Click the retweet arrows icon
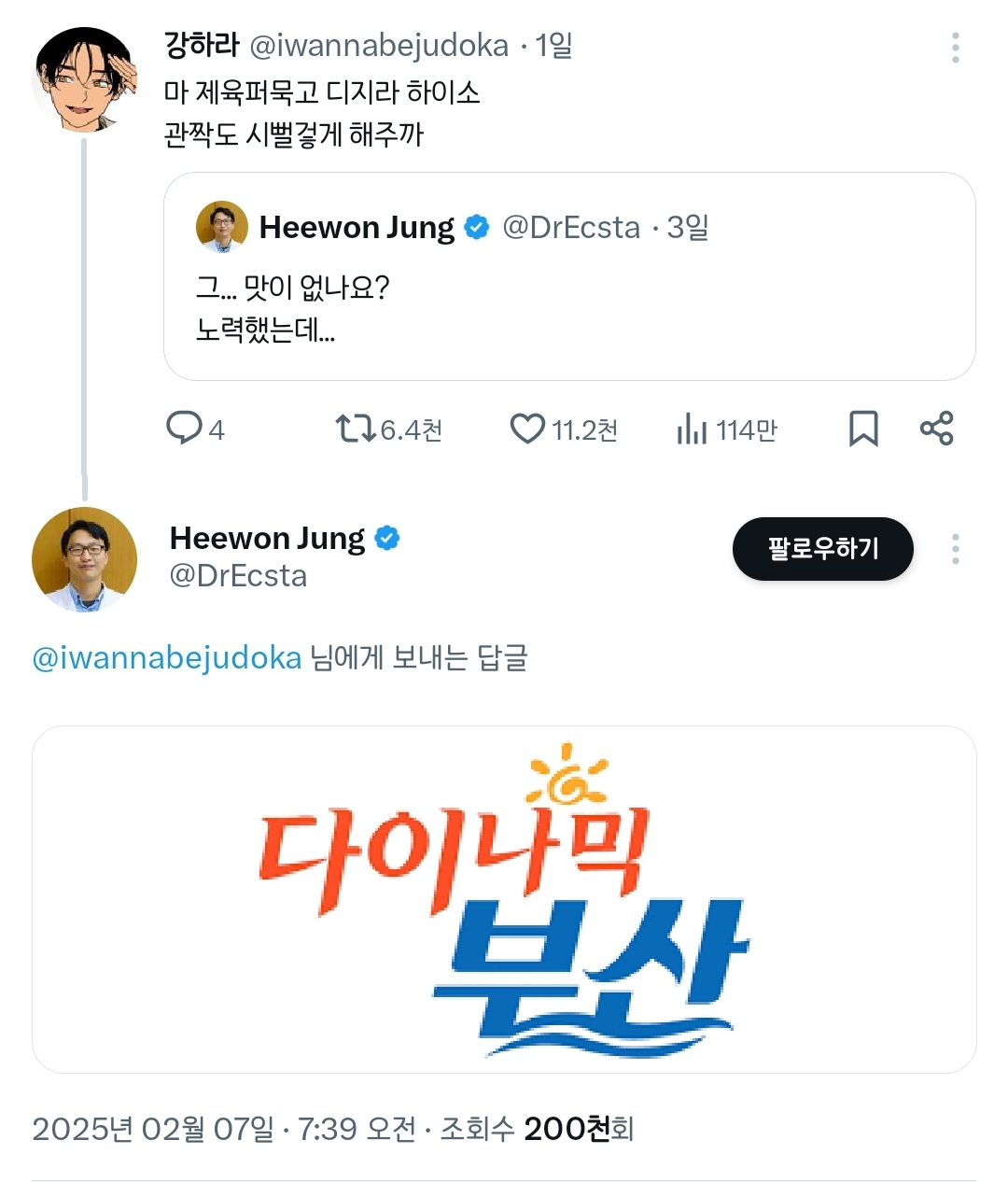This screenshot has width=1008, height=1182. [x=355, y=429]
